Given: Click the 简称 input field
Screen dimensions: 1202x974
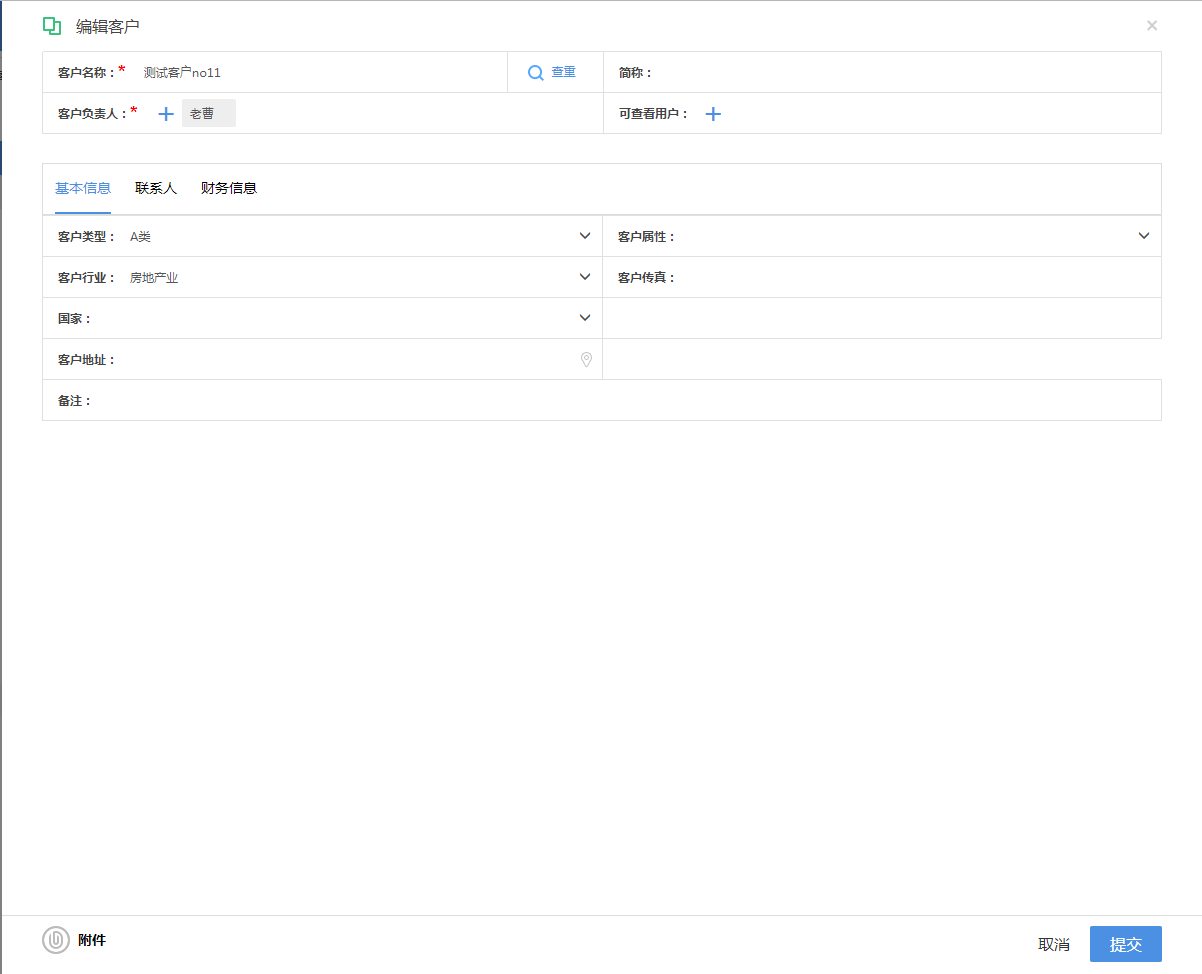Looking at the screenshot, I should click(905, 73).
